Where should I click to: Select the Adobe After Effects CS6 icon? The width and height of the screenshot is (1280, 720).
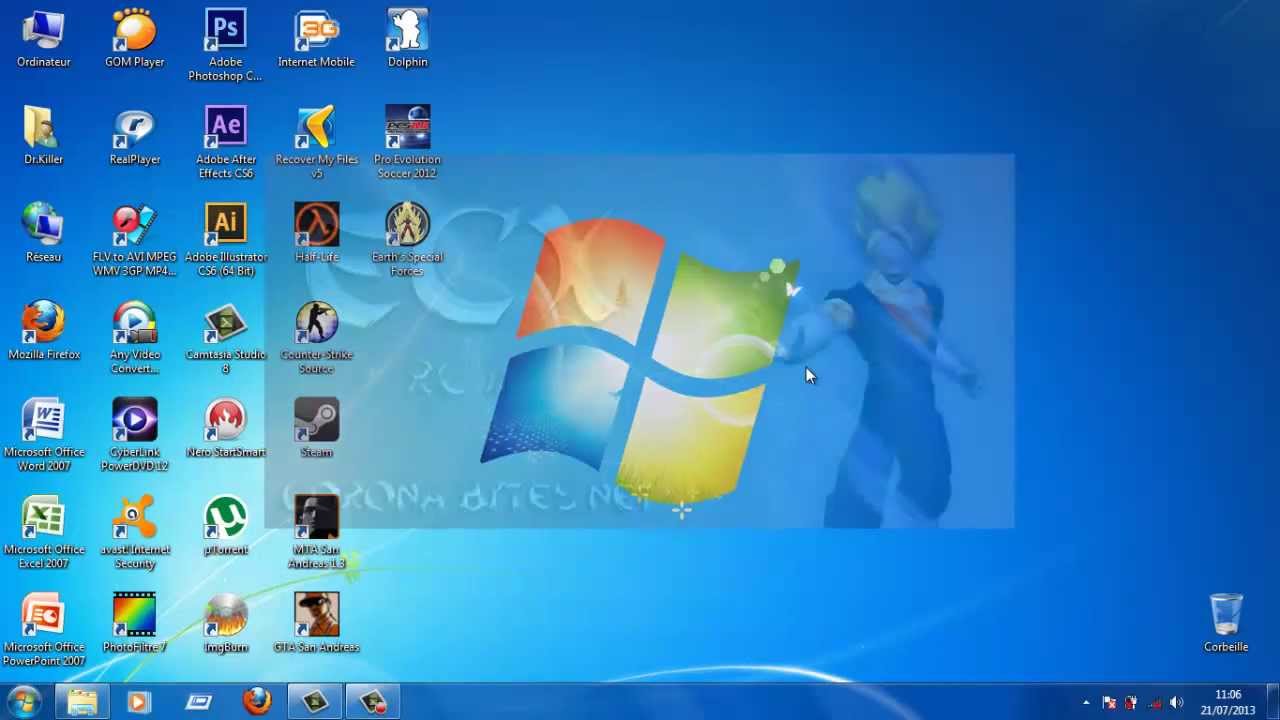[x=225, y=143]
